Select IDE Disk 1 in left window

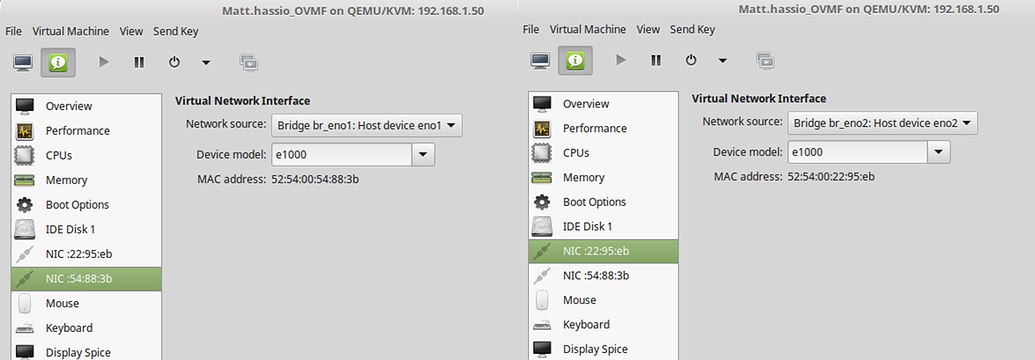86,229
